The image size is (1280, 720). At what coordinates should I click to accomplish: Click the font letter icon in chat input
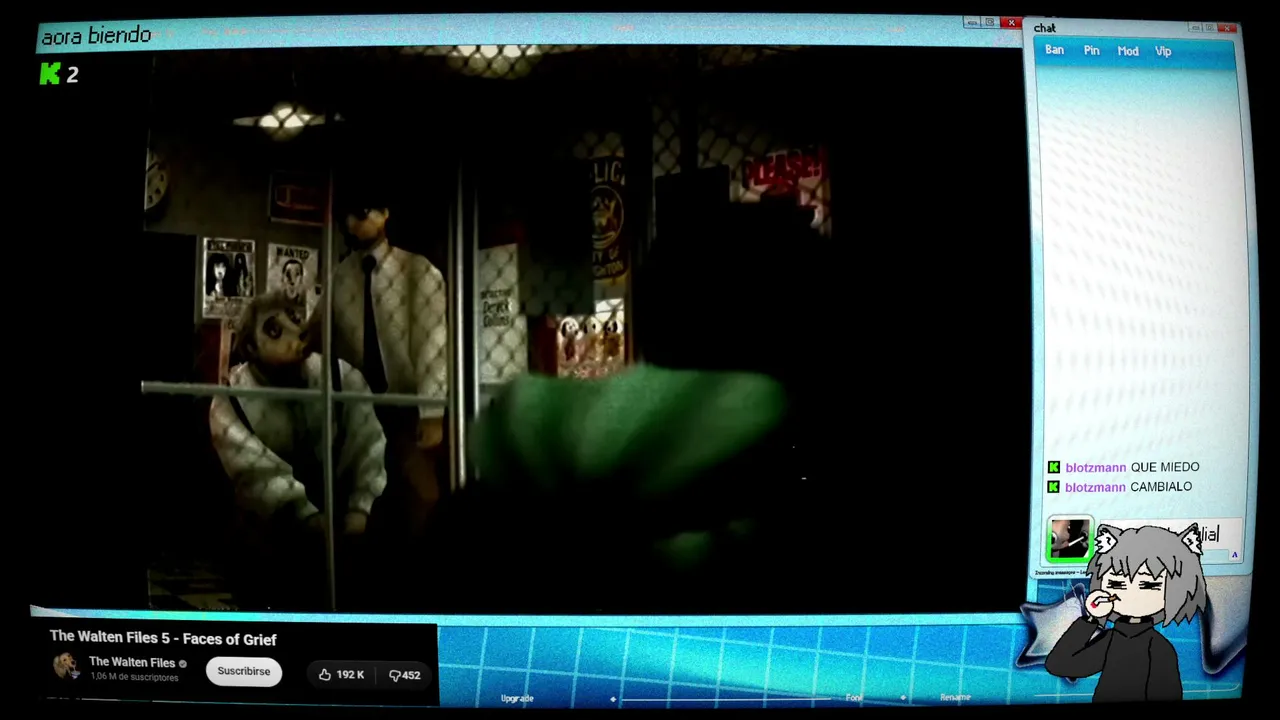pyautogui.click(x=1234, y=555)
